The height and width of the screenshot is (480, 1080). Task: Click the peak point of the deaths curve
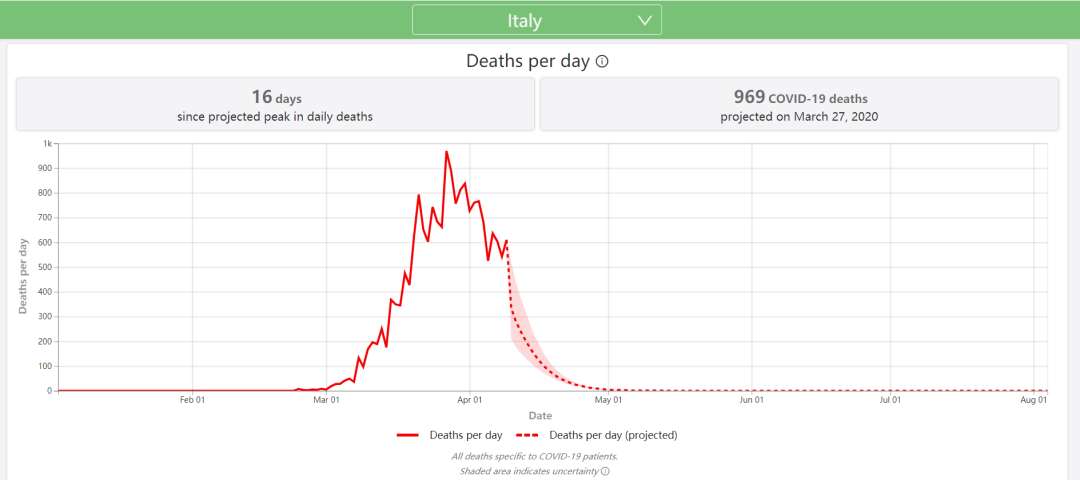[x=446, y=152]
